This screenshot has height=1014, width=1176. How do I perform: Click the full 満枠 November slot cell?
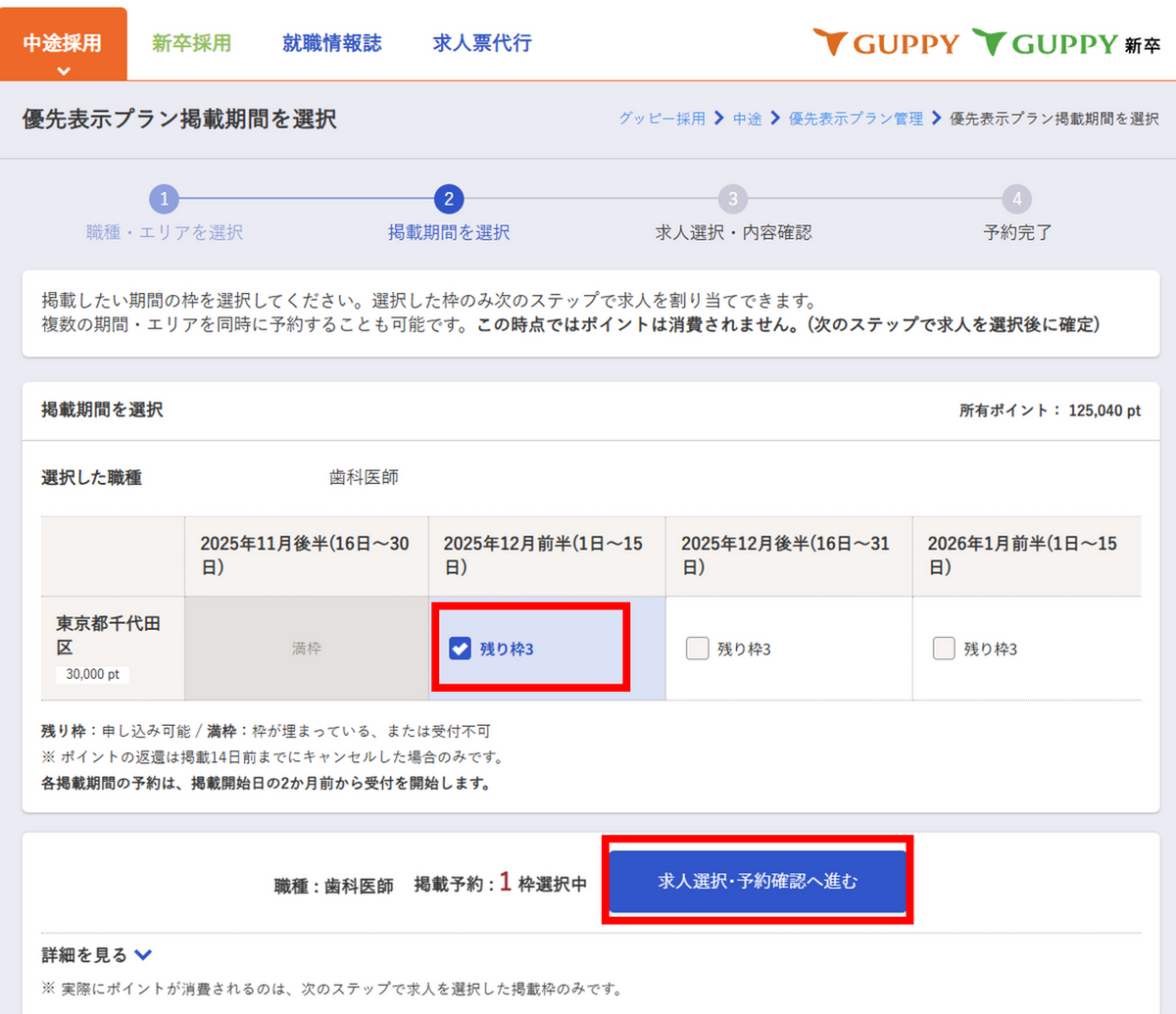pos(306,649)
